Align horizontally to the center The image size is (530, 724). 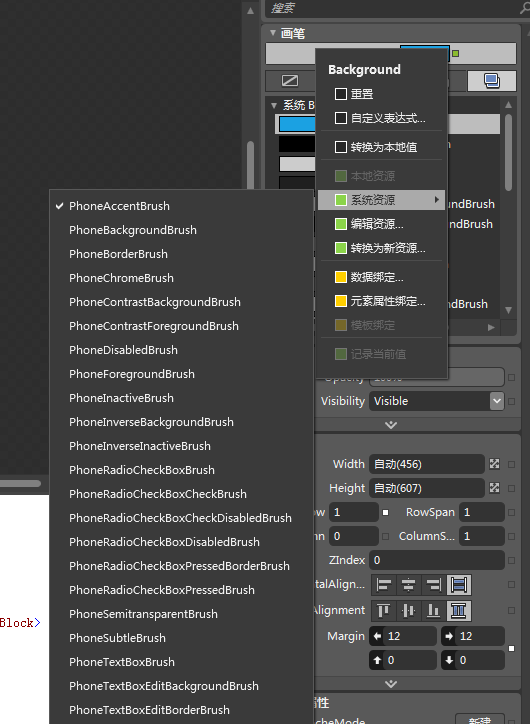point(409,585)
